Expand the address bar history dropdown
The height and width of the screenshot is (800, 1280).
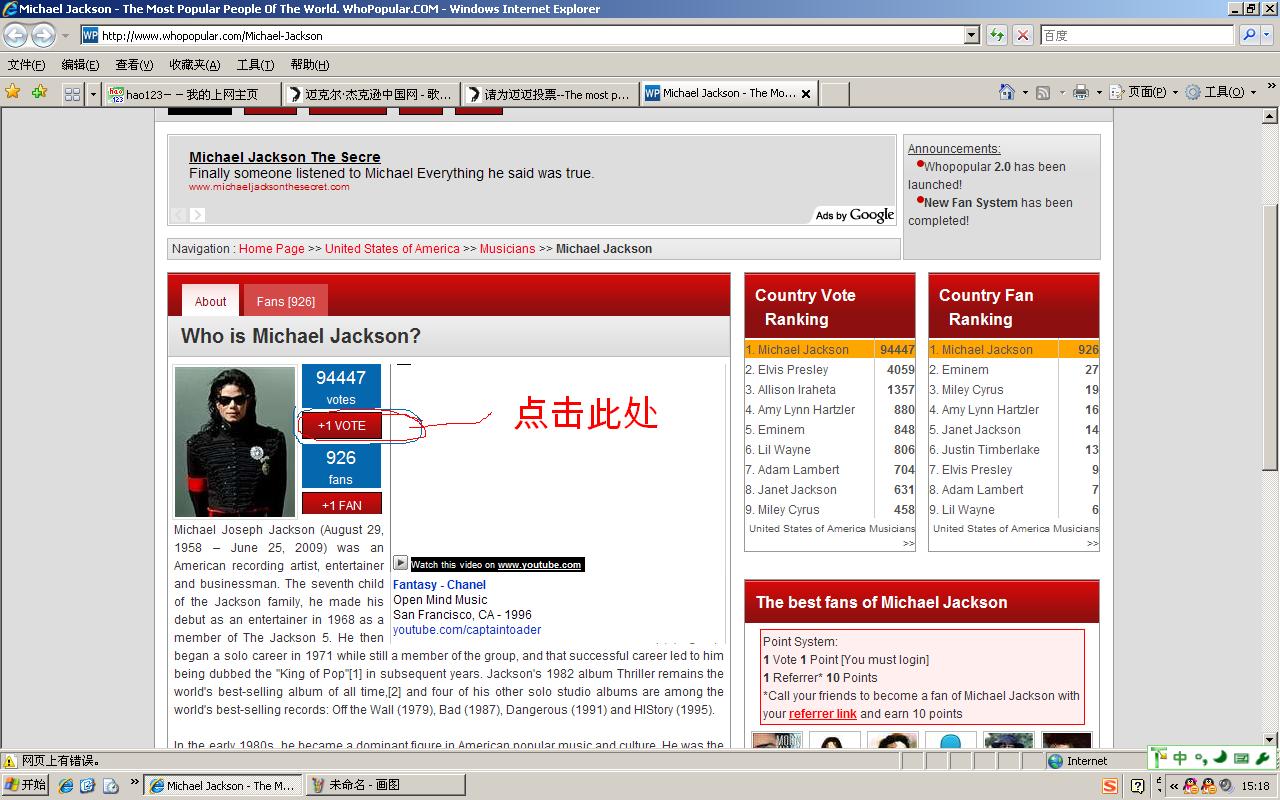pos(971,35)
